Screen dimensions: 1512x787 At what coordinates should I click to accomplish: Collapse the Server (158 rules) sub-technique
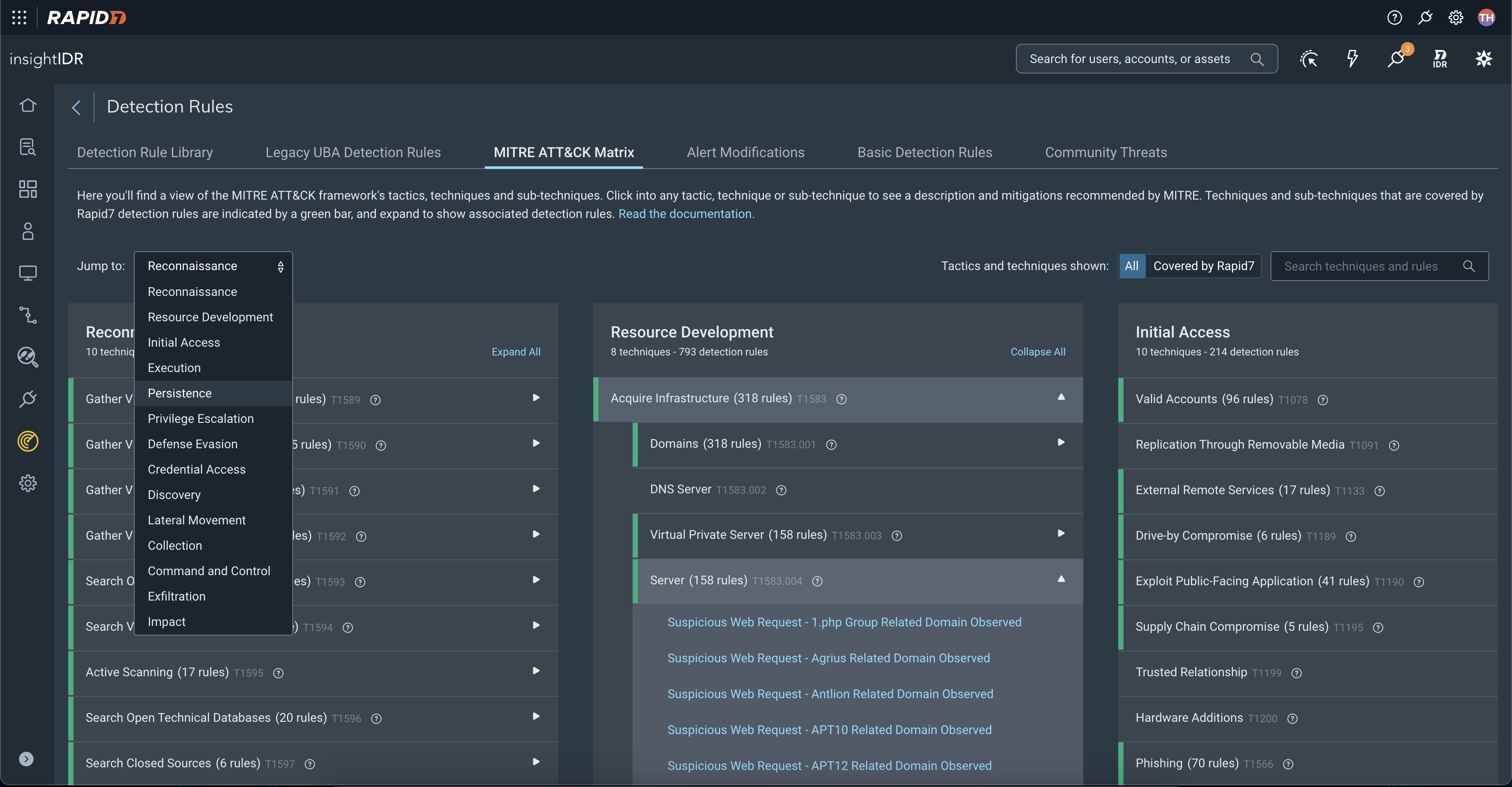click(x=1060, y=579)
